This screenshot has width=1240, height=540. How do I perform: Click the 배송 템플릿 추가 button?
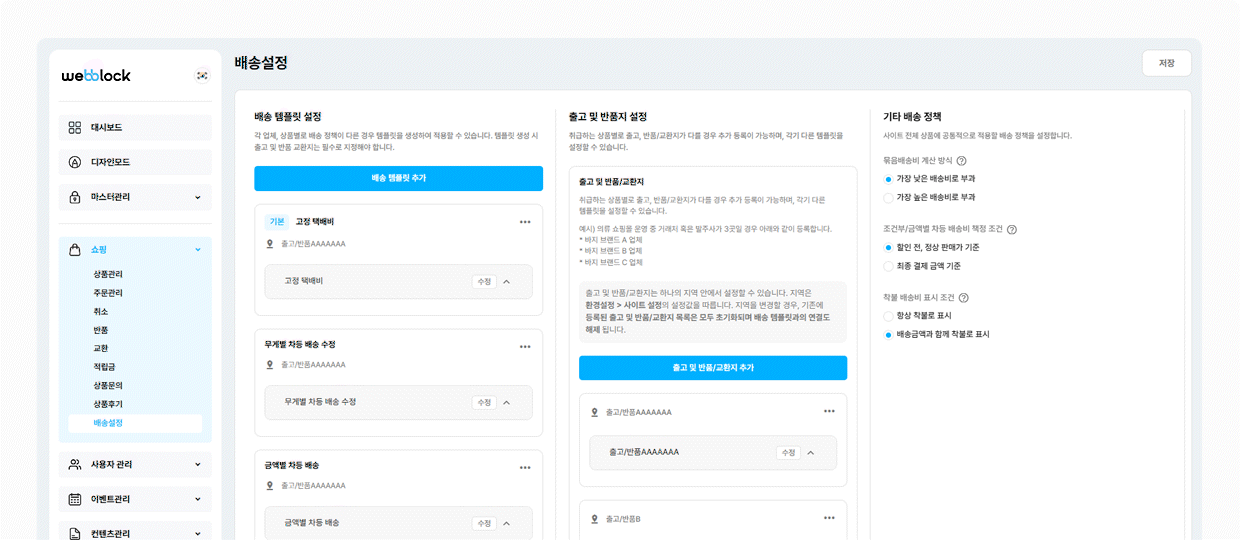click(398, 178)
